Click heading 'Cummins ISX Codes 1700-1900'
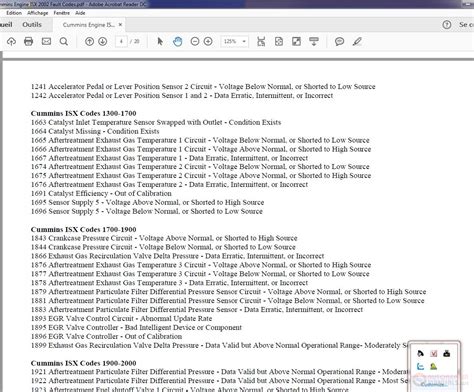 click(x=84, y=229)
